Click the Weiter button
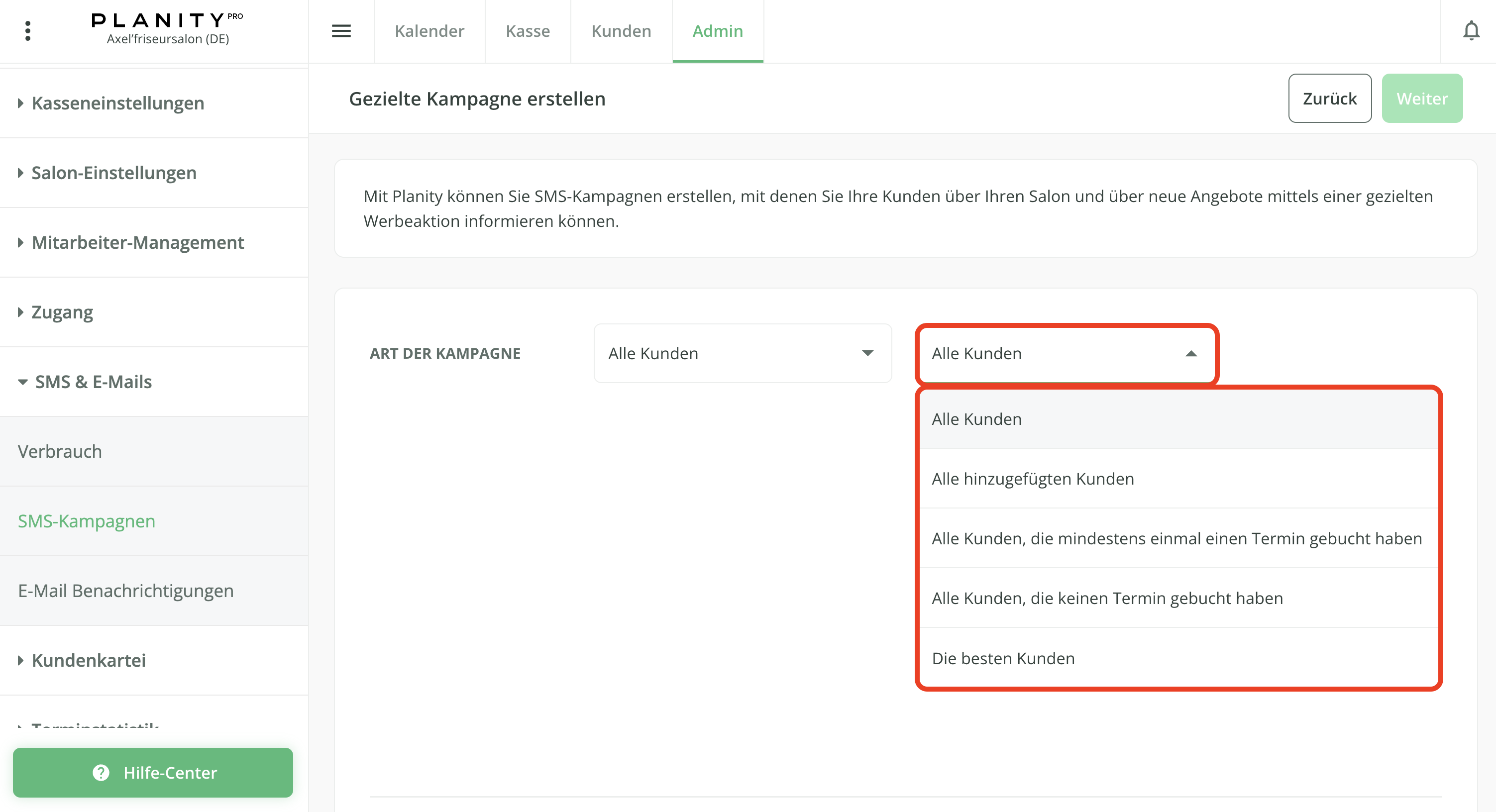Image resolution: width=1496 pixels, height=812 pixels. [1422, 99]
